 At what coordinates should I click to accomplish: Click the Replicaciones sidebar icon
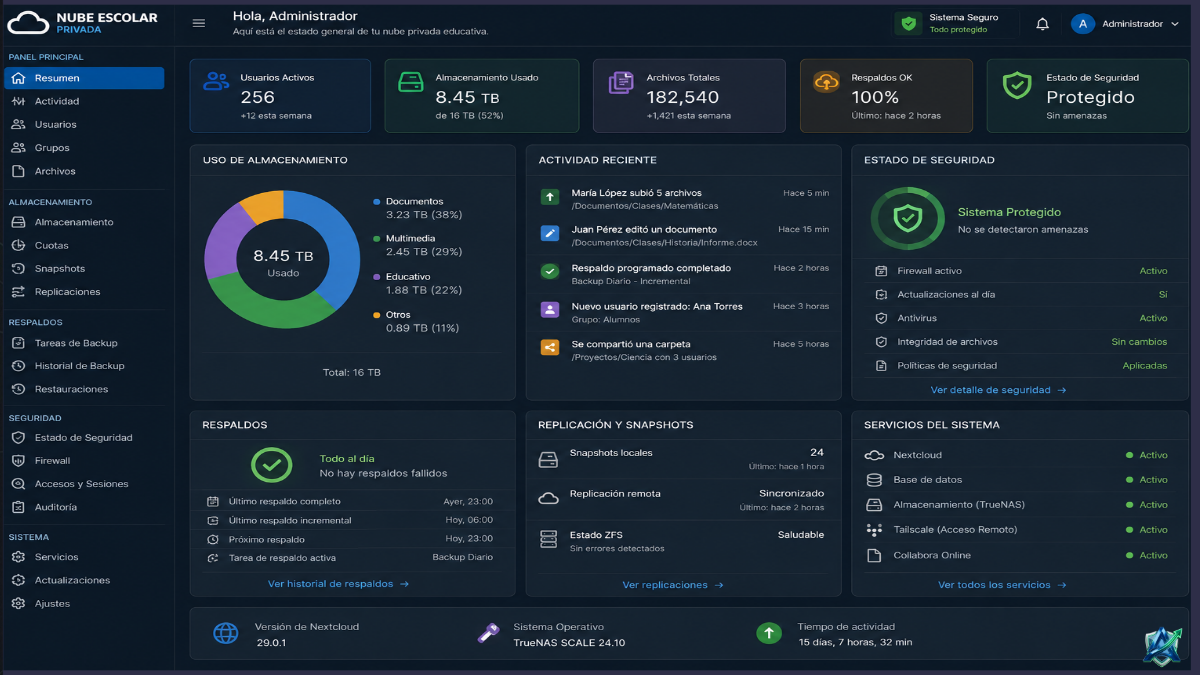click(18, 292)
